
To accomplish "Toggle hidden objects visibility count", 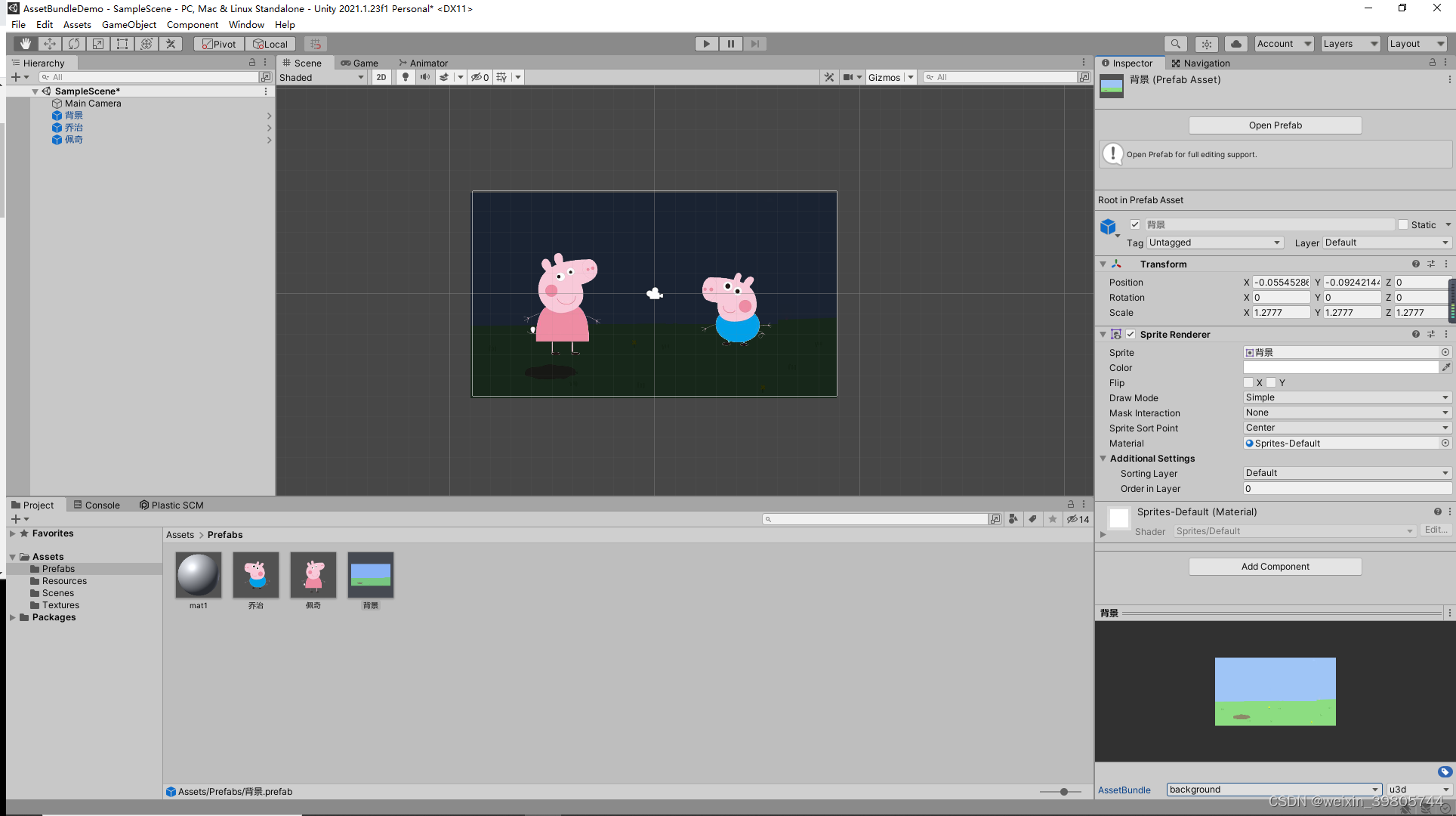I will coord(480,77).
